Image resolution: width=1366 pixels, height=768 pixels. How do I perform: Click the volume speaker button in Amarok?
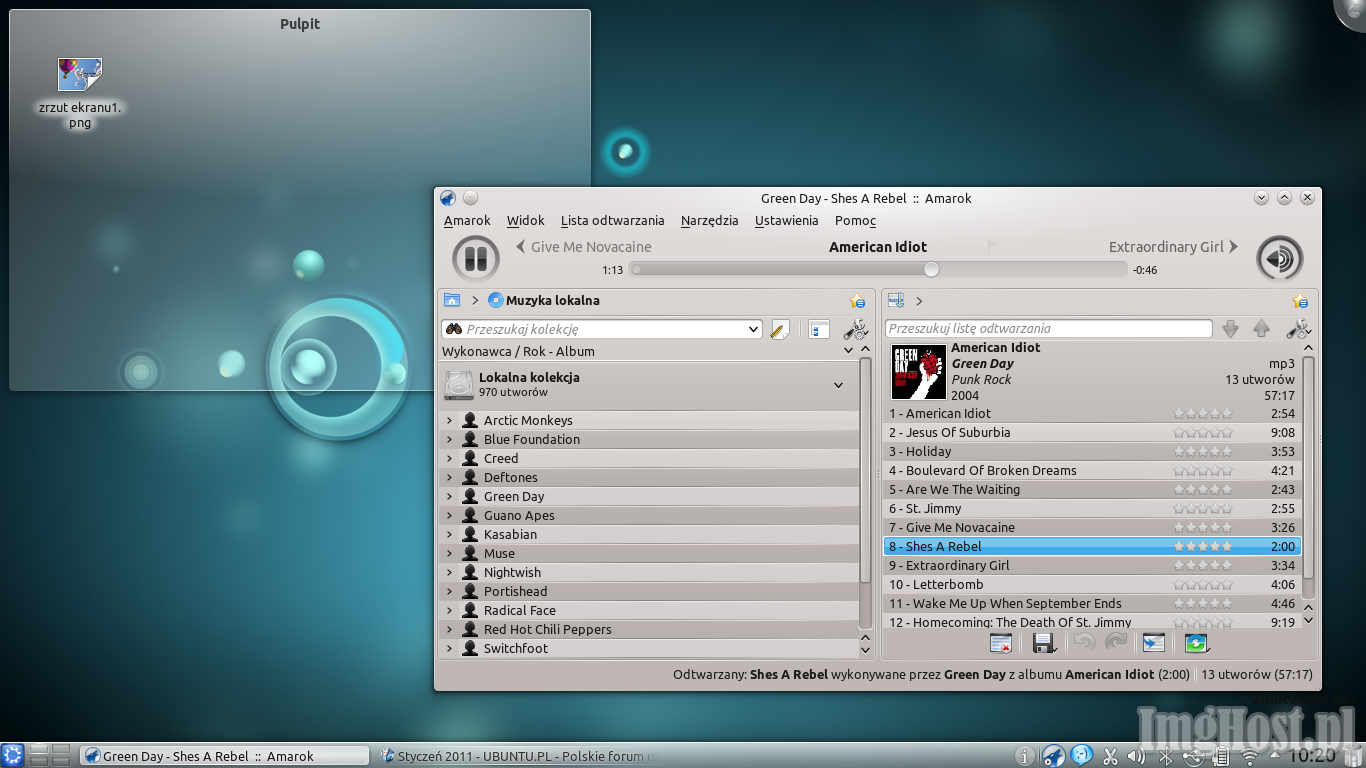pyautogui.click(x=1280, y=259)
